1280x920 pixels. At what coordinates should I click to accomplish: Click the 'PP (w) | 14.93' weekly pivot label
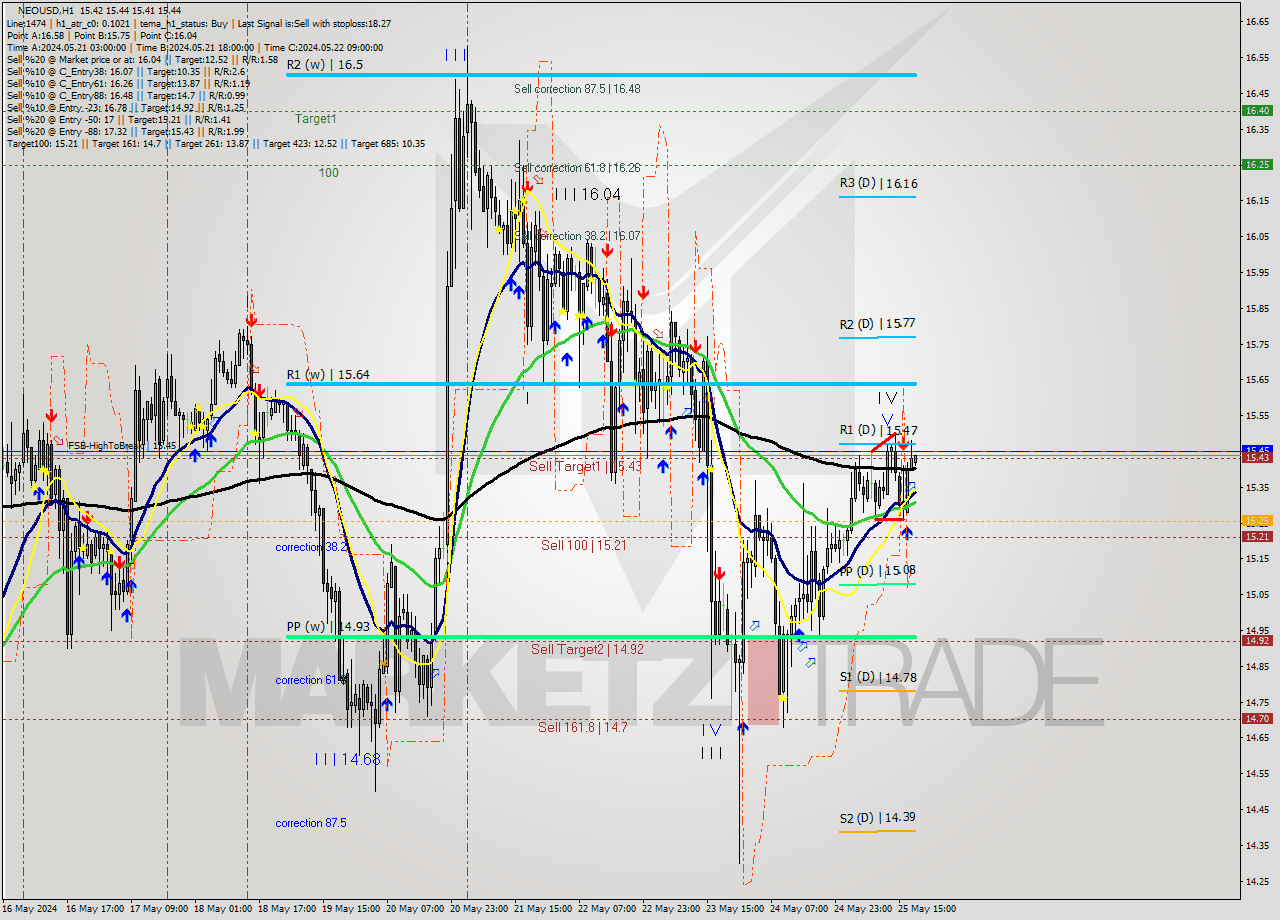point(328,627)
